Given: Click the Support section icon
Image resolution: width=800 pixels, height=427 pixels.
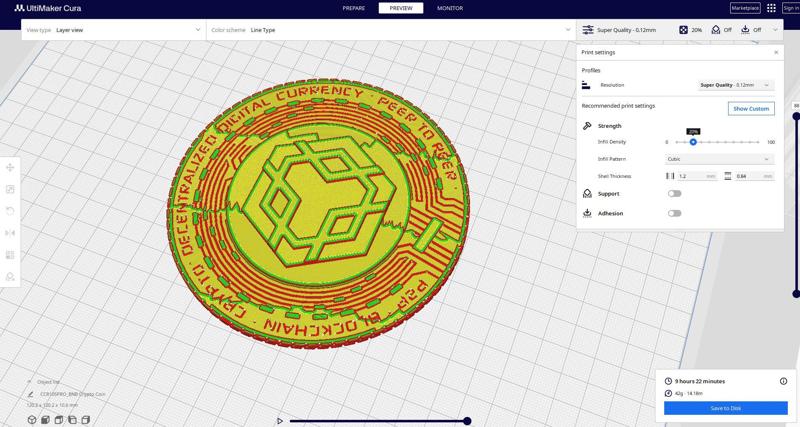Looking at the screenshot, I should [x=587, y=194].
